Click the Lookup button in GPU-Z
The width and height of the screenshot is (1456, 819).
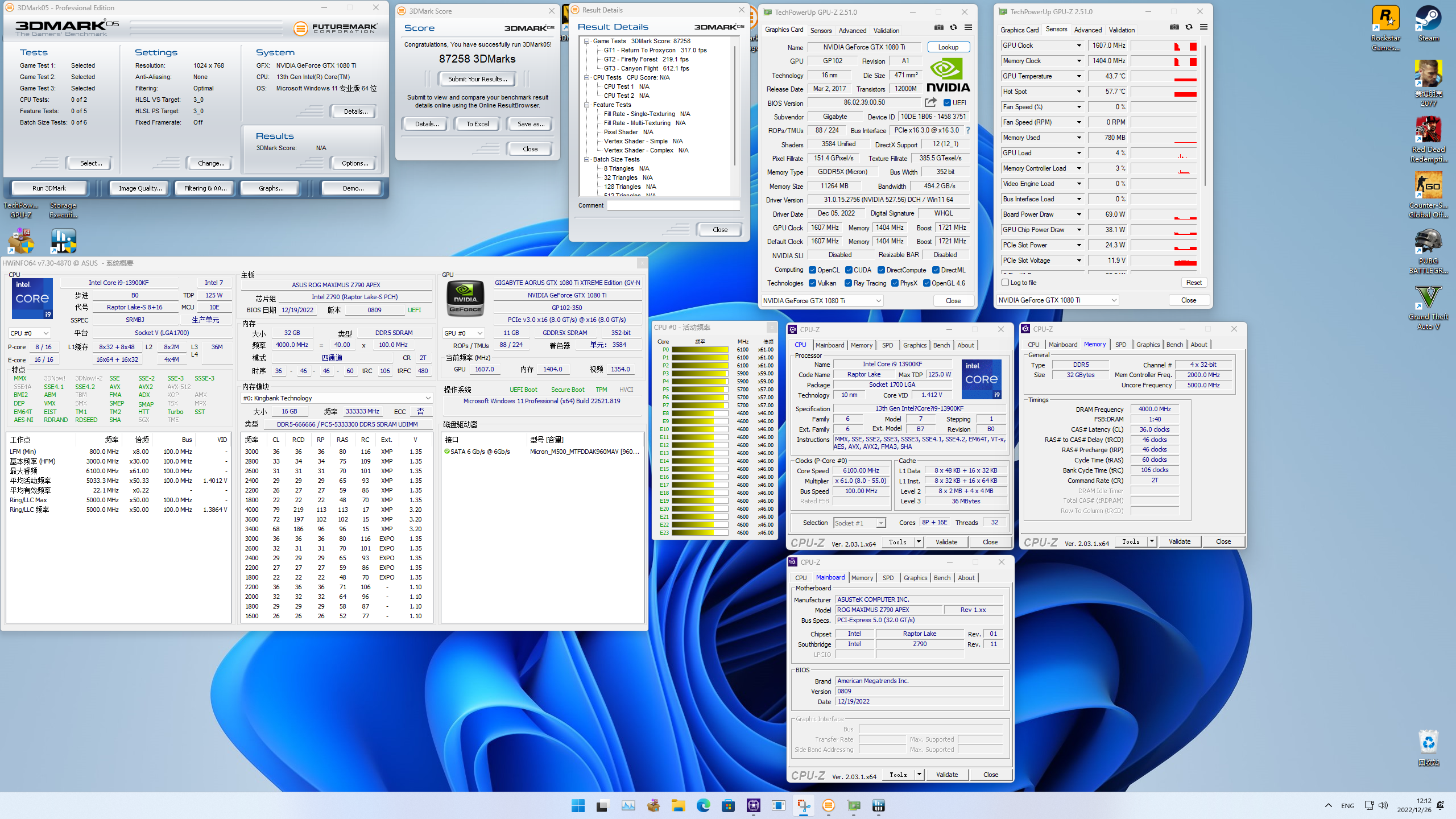[948, 47]
